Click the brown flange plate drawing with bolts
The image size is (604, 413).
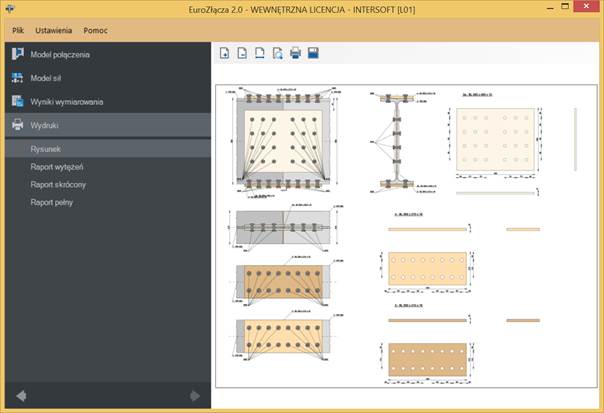pos(283,282)
